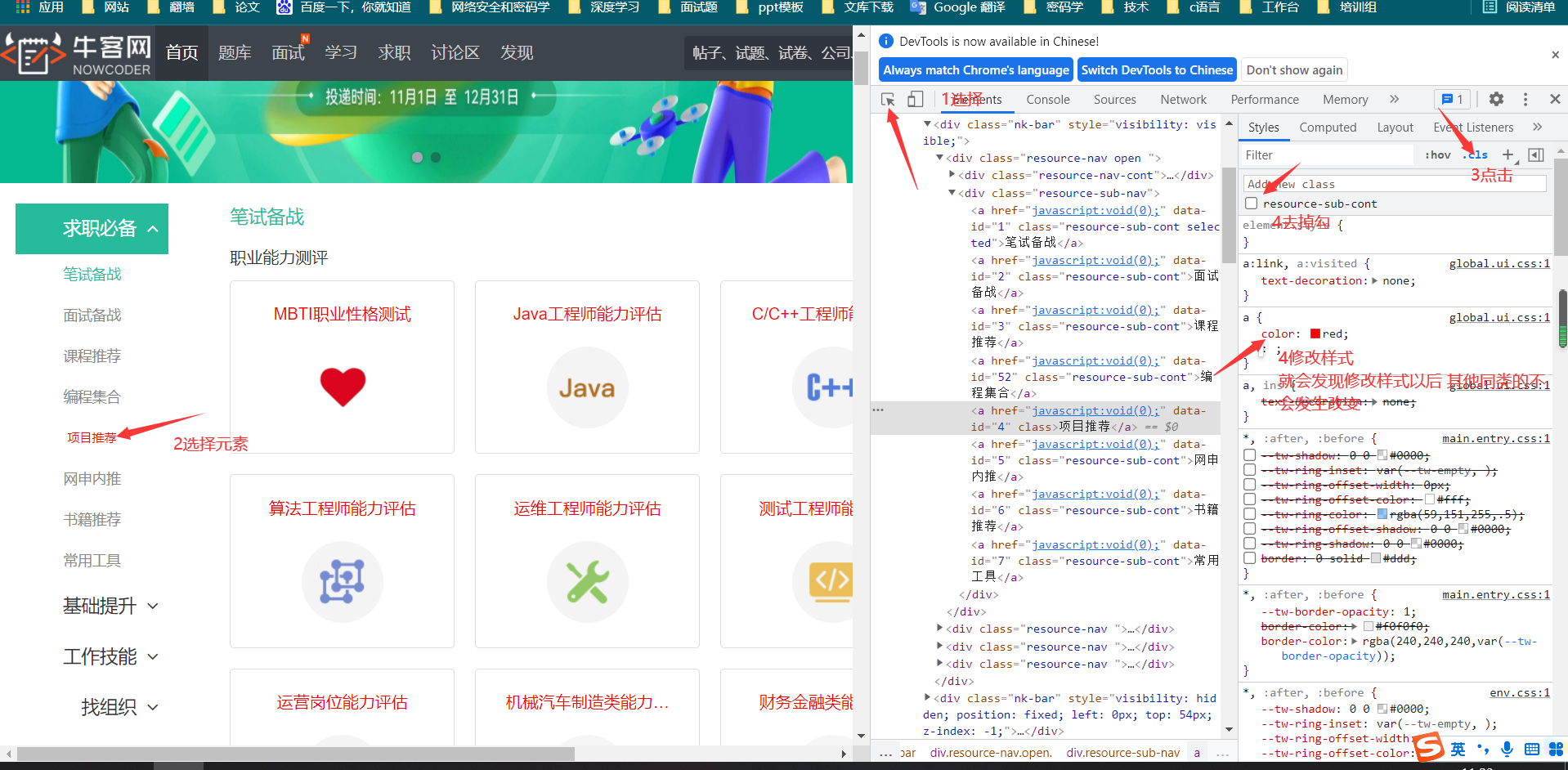Viewport: 1568px width, 770px height.
Task: Switch to the Console tab
Action: tap(1048, 100)
